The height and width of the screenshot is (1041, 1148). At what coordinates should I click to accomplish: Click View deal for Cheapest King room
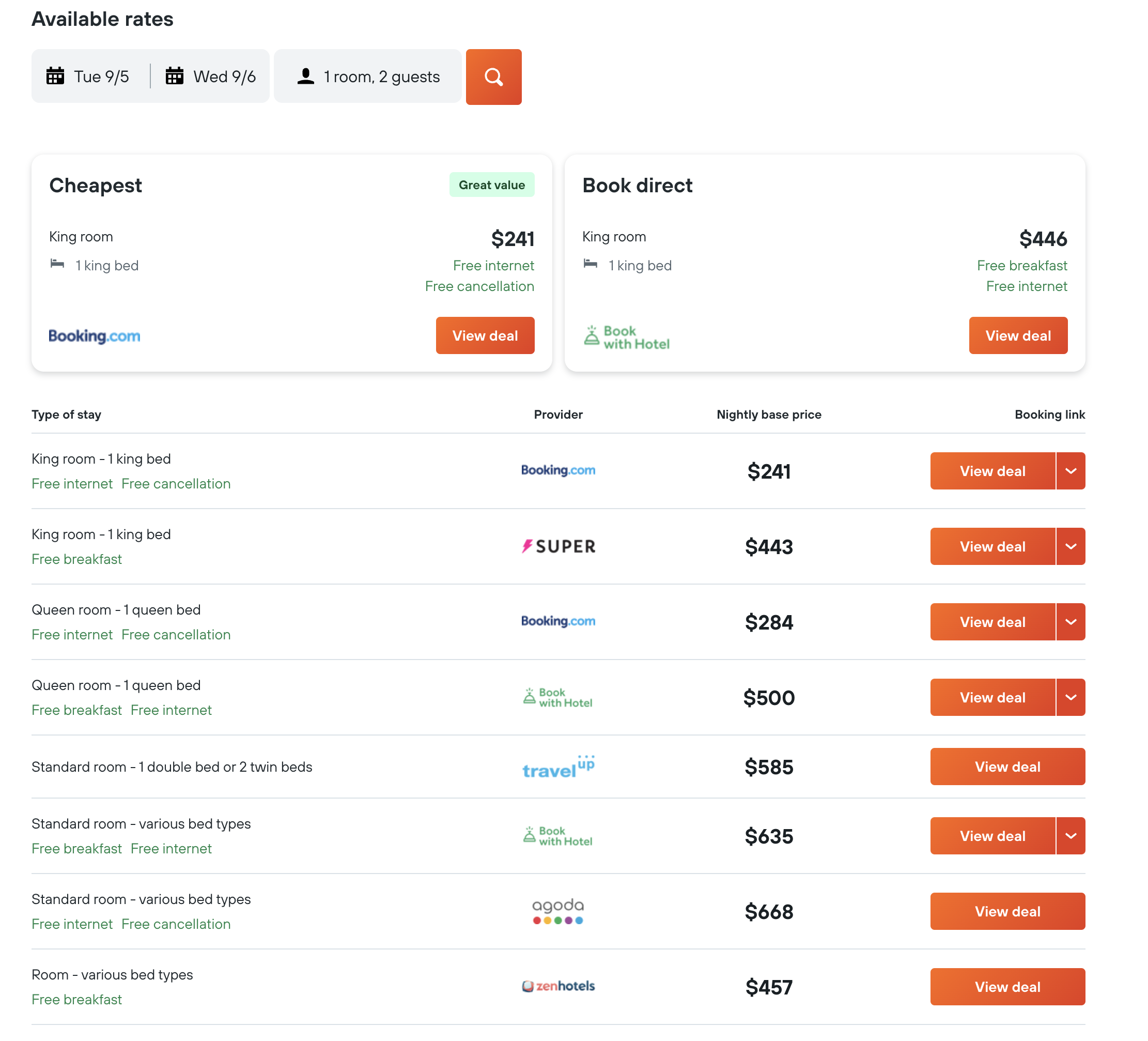485,334
